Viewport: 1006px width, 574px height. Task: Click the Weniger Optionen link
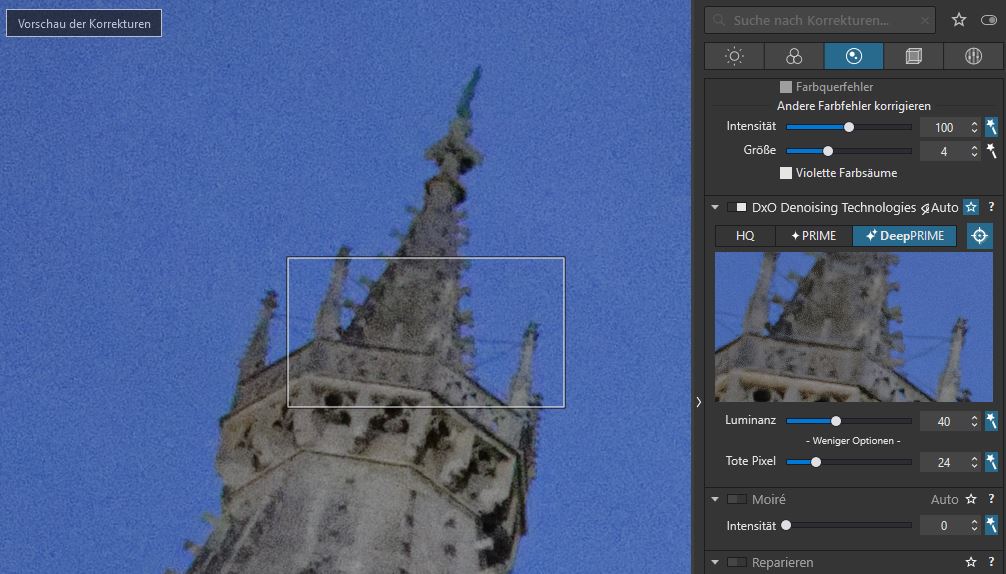tap(853, 441)
